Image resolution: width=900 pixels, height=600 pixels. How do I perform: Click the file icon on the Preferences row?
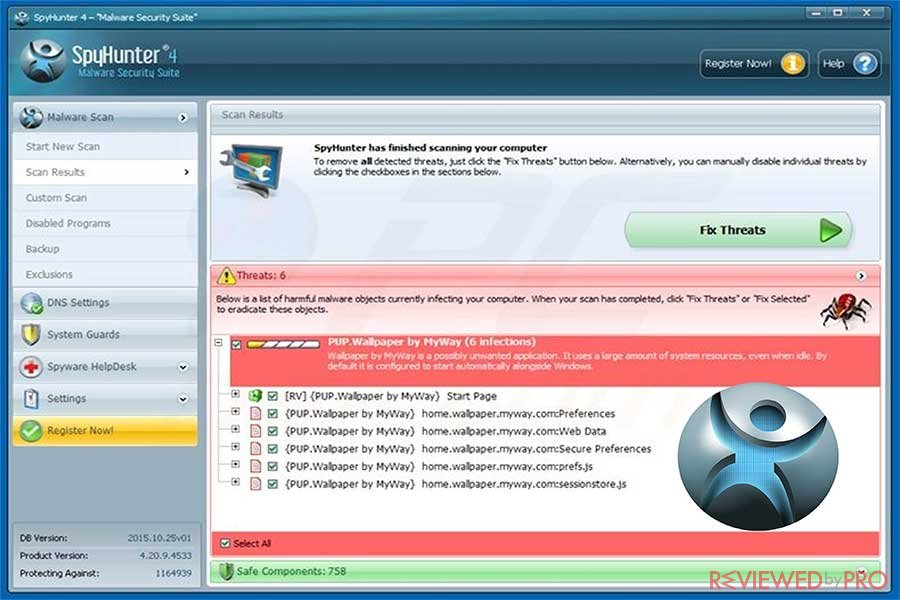point(255,413)
